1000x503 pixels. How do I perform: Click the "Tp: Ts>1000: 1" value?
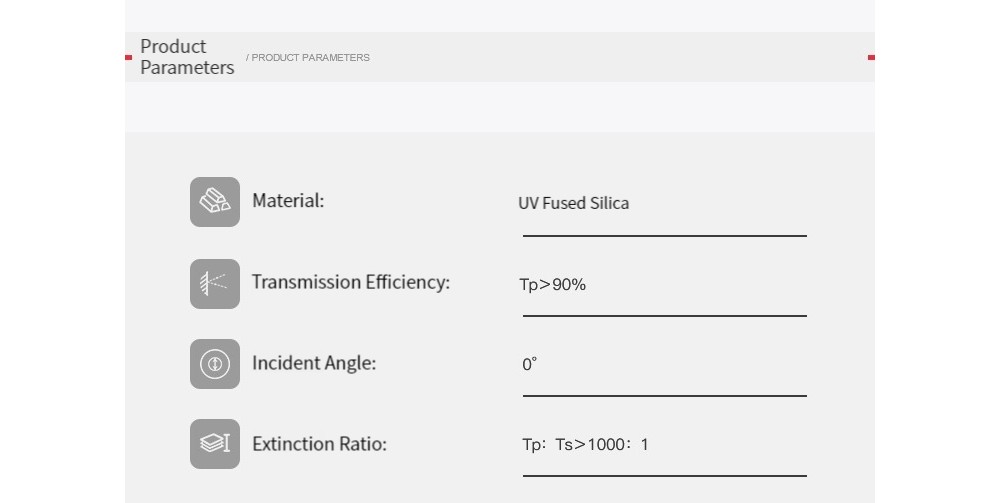tap(585, 444)
